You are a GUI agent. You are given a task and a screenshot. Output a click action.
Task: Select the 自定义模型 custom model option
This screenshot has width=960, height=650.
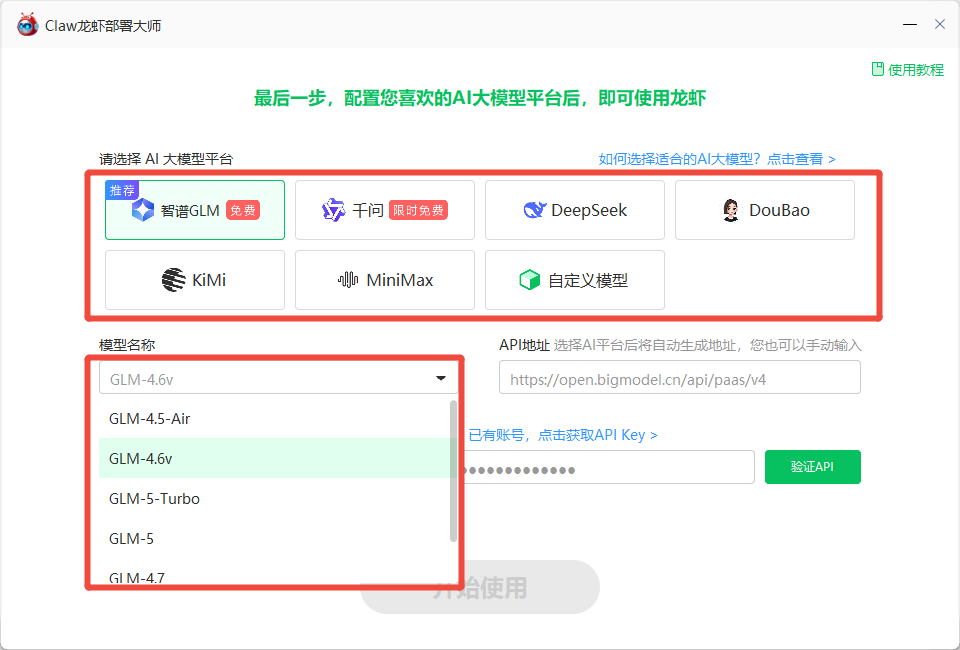[574, 280]
